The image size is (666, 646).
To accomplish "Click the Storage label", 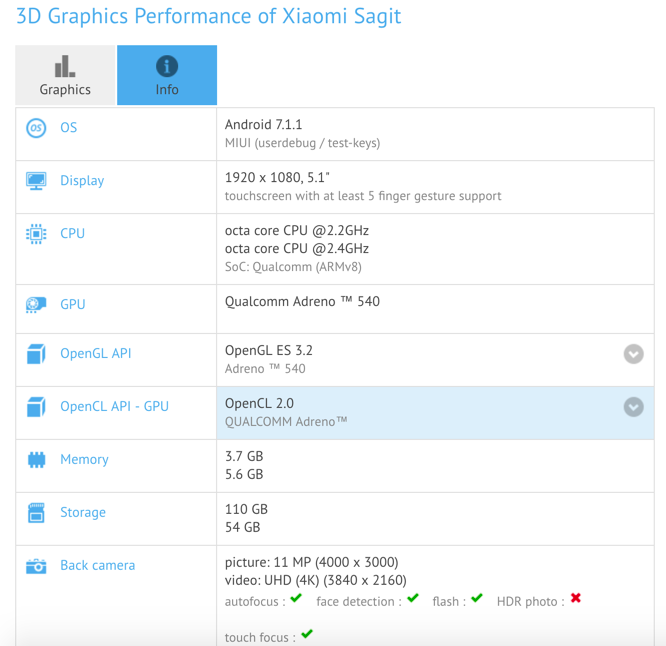I will point(83,512).
